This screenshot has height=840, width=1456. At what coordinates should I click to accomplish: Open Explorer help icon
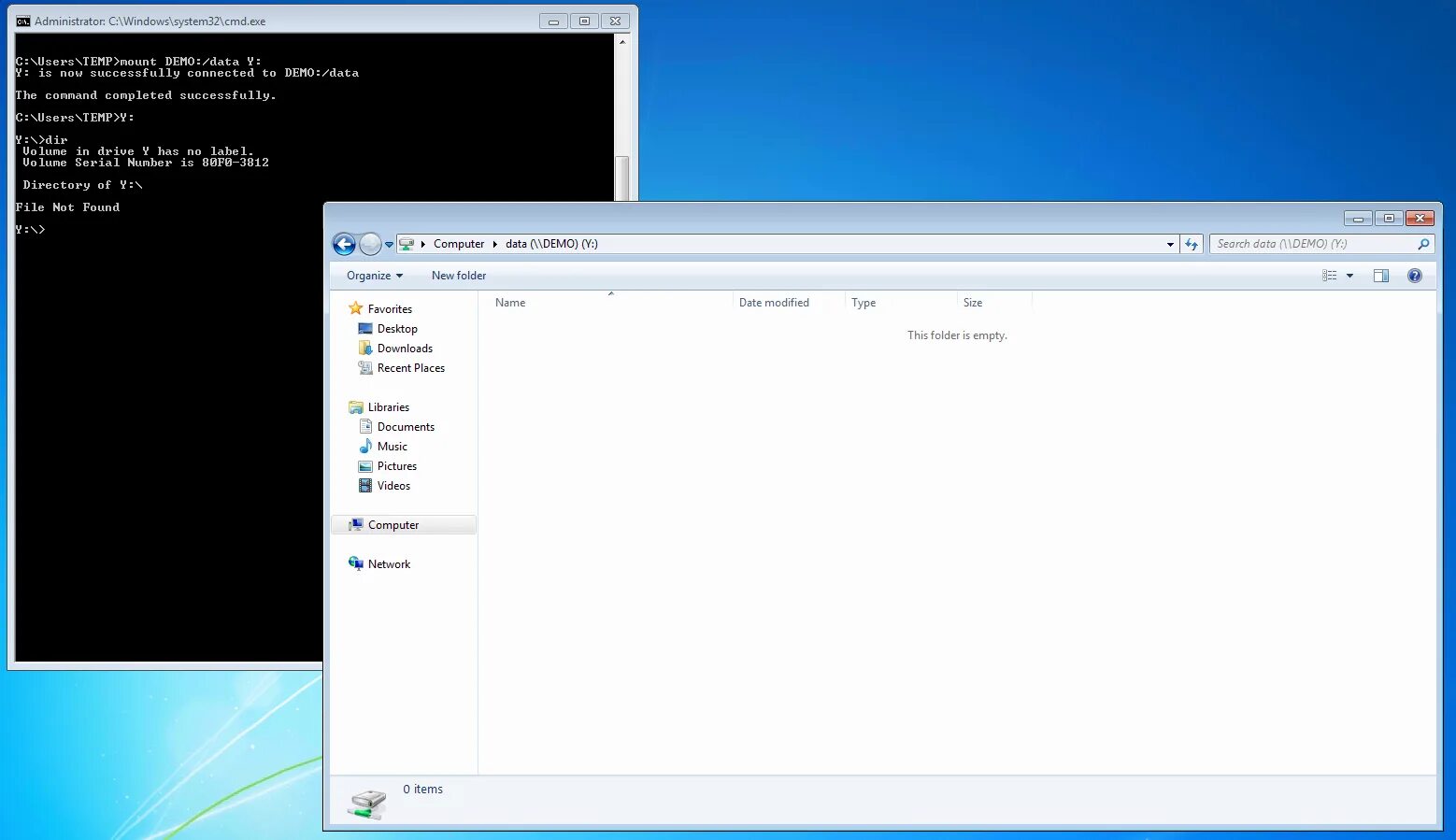point(1415,276)
